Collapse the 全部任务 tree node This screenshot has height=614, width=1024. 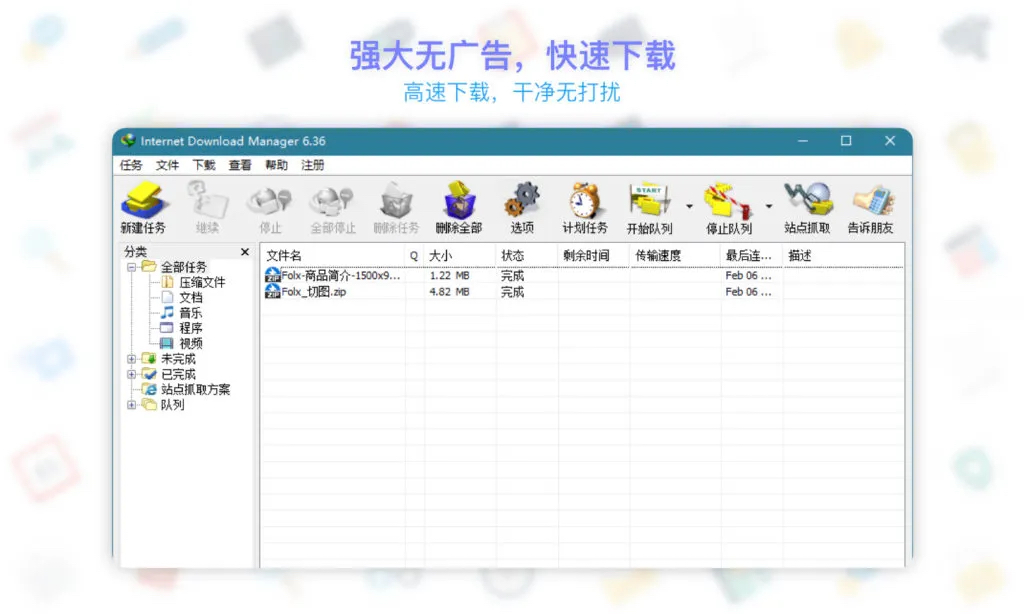(131, 267)
